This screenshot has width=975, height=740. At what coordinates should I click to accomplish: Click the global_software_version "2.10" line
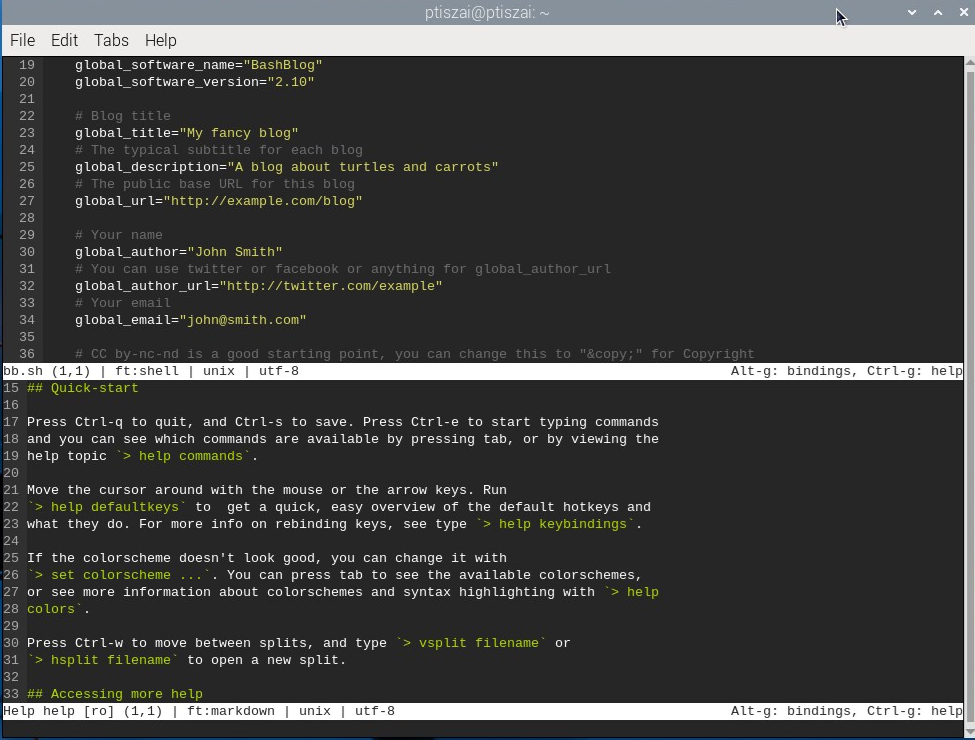pyautogui.click(x=195, y=81)
